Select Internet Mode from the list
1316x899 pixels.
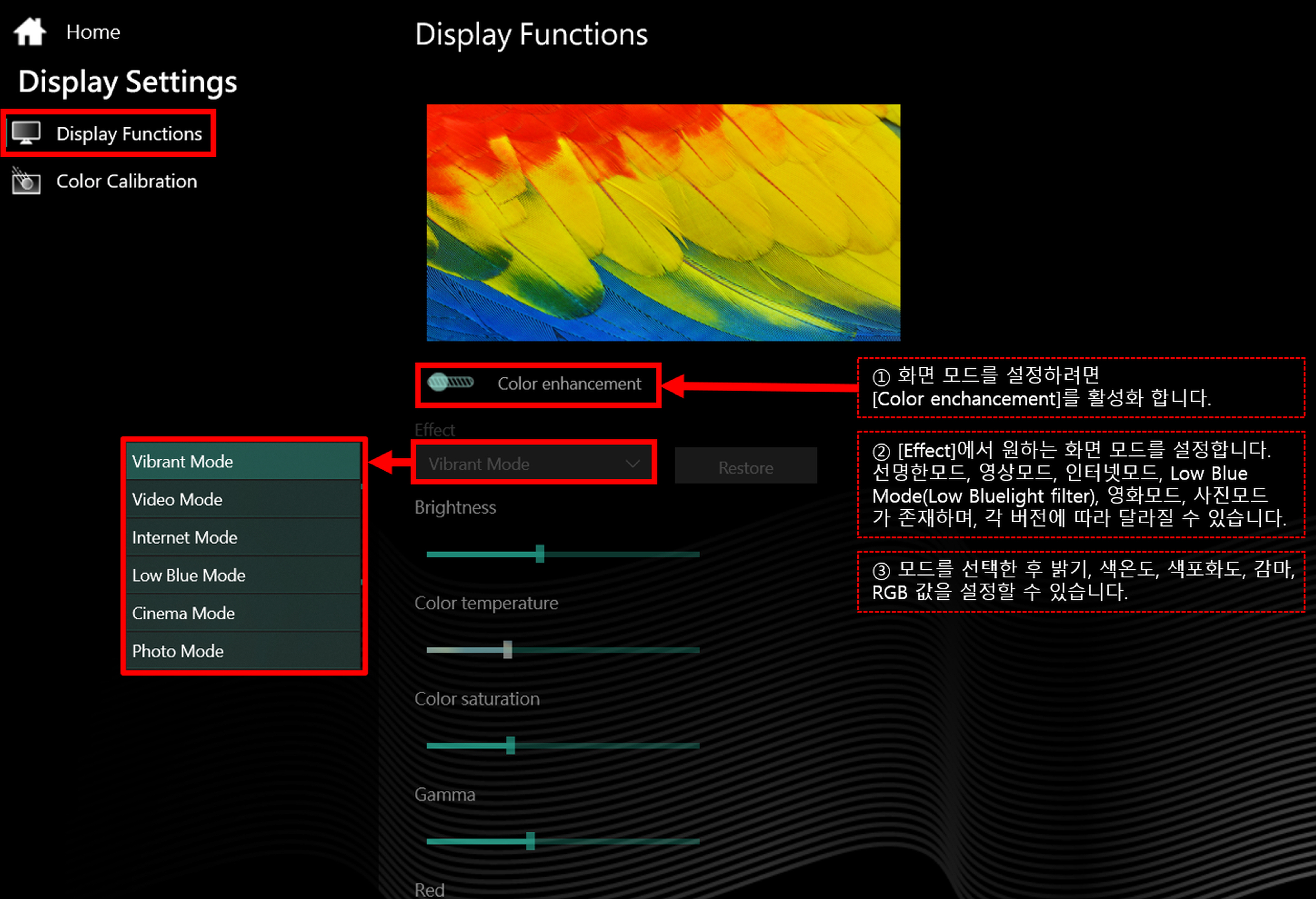click(x=243, y=538)
